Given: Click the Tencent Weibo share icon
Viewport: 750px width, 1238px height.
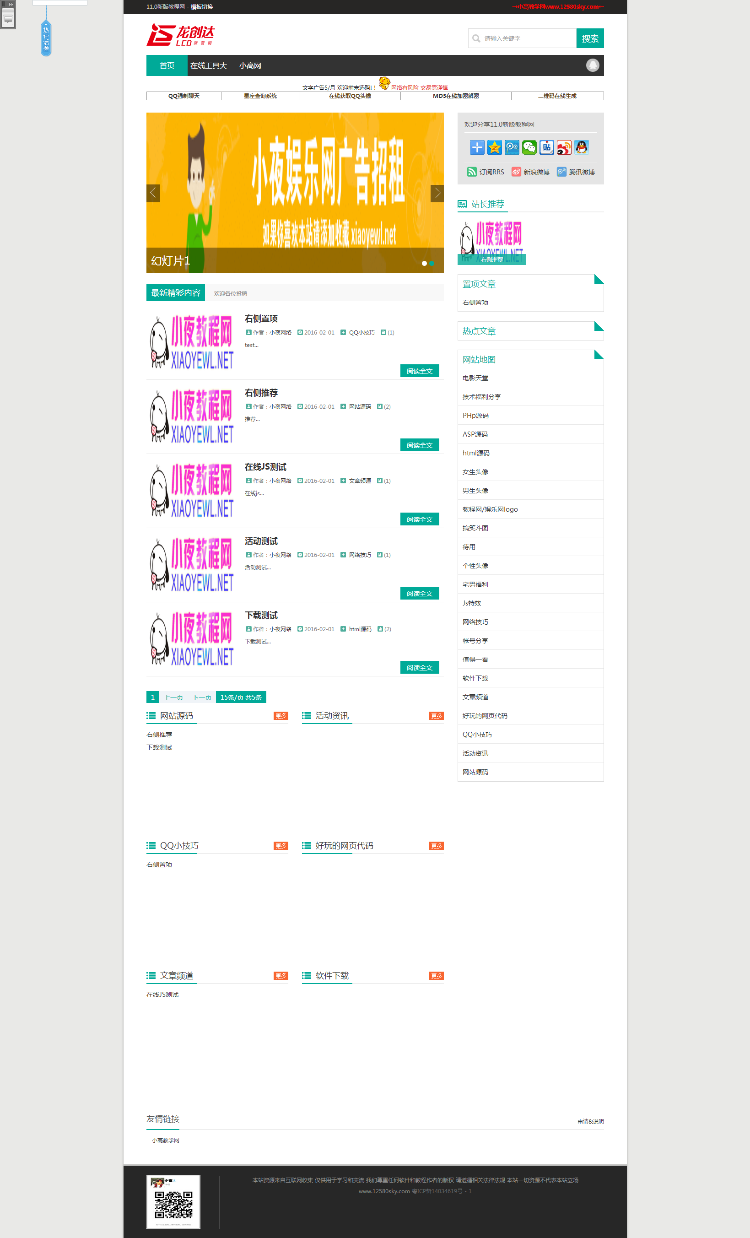Looking at the screenshot, I should 512,147.
